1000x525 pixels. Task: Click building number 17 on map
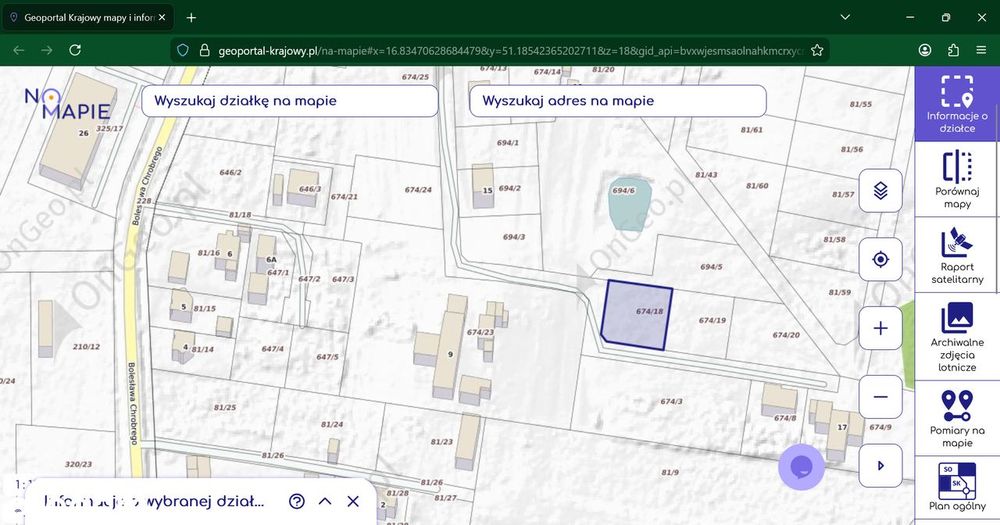[842, 427]
